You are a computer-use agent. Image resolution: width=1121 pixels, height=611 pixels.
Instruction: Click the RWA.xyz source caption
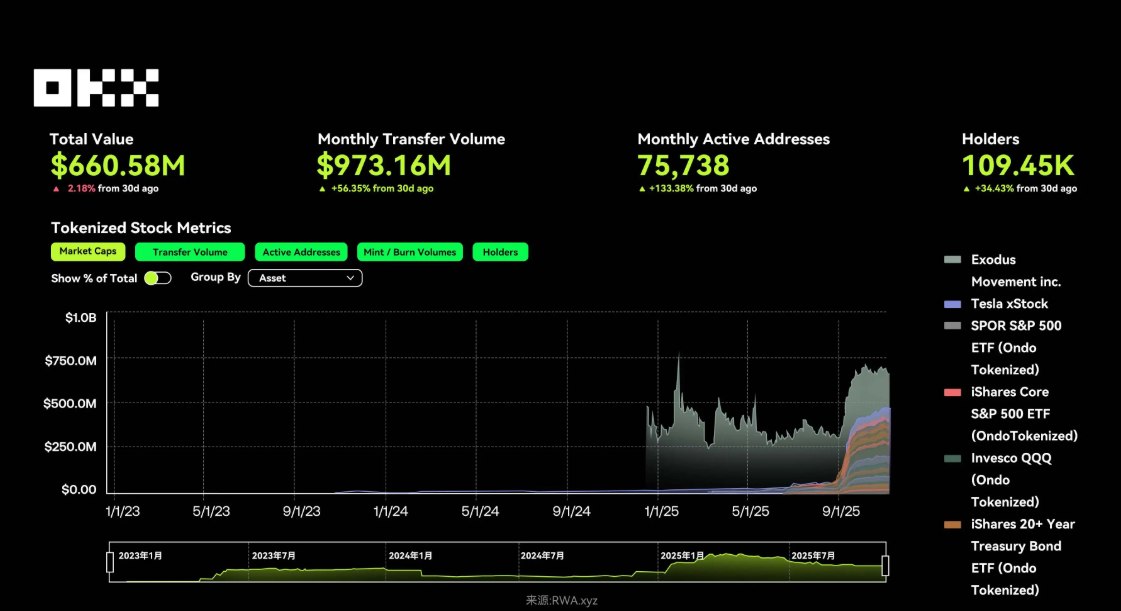tap(561, 601)
